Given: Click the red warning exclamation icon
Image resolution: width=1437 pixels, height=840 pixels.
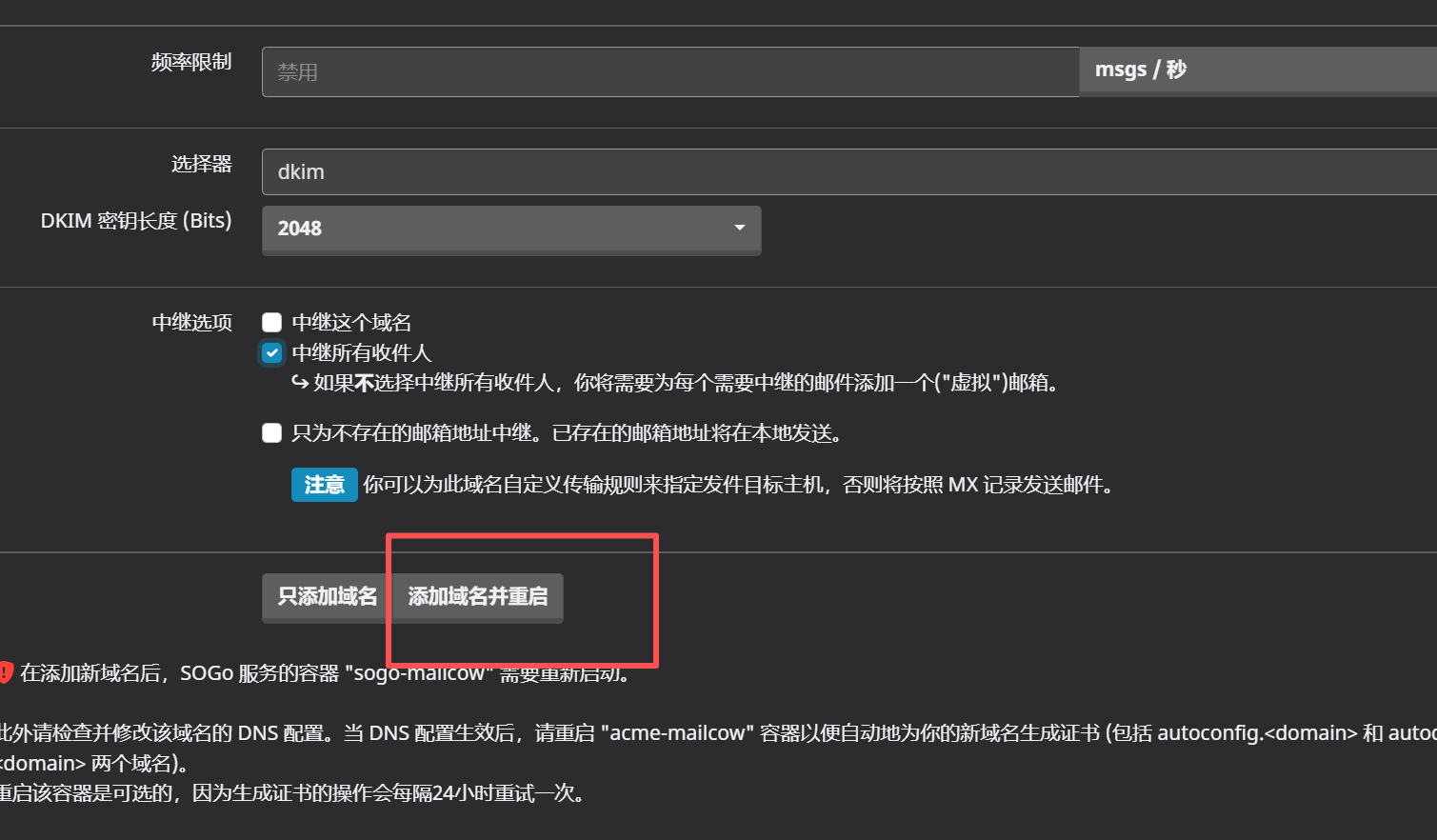Looking at the screenshot, I should tap(5, 672).
